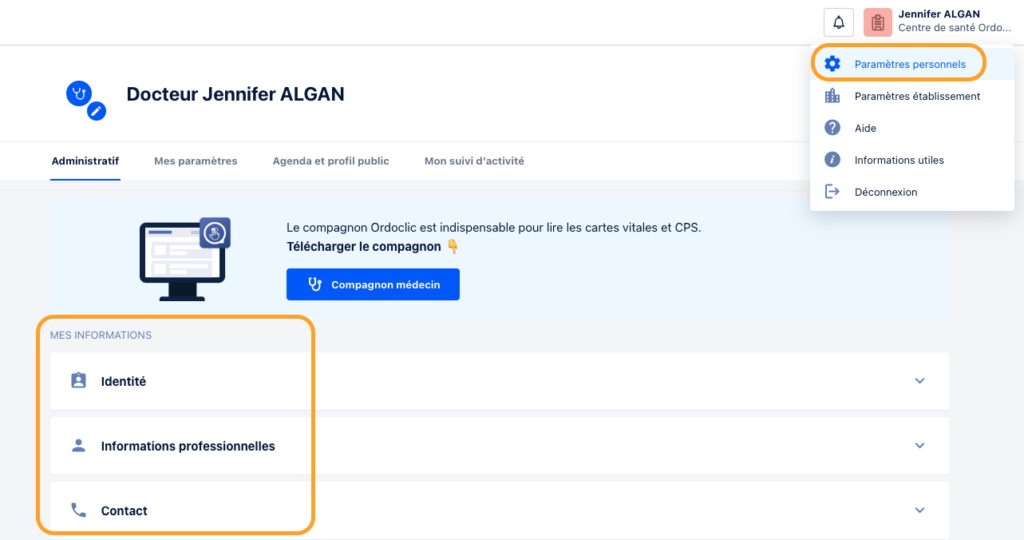Click the logout arrow Déconnexion icon

point(832,192)
